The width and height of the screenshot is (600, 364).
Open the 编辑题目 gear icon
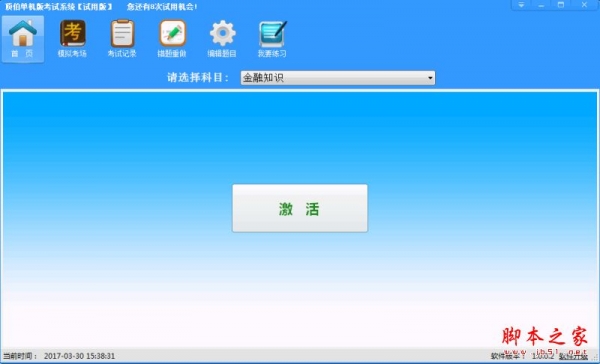coord(222,39)
